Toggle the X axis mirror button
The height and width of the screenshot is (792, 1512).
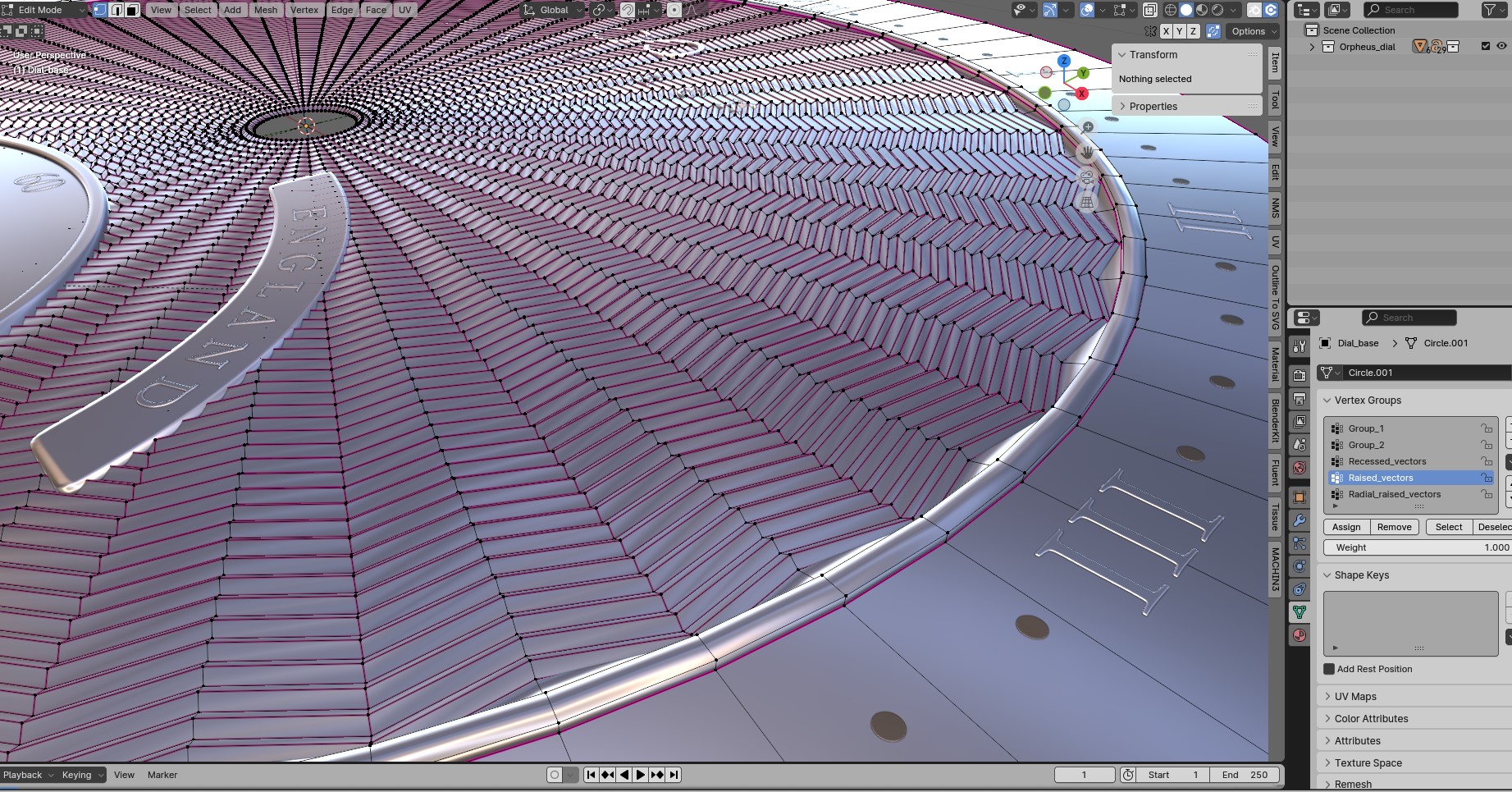(1166, 31)
